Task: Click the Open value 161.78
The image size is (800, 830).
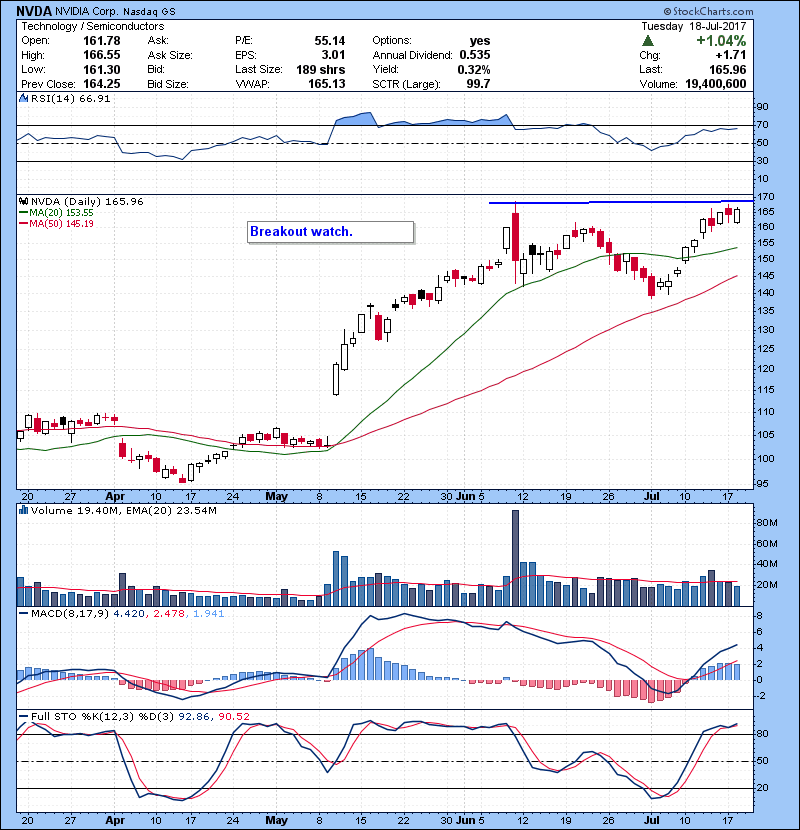Action: point(102,41)
